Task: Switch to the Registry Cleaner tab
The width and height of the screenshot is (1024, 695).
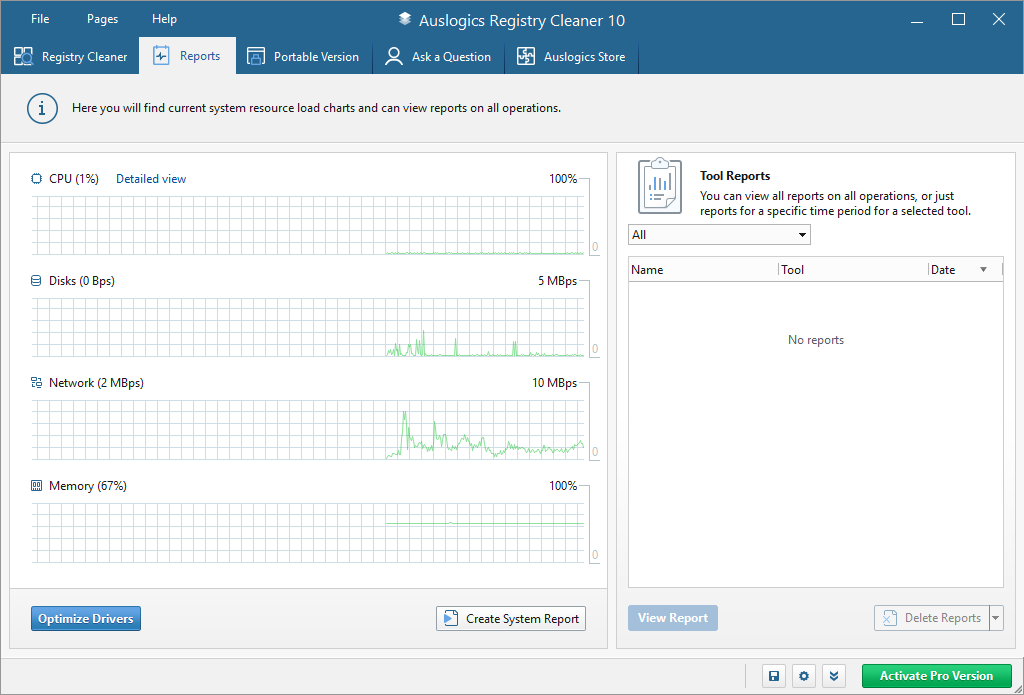Action: coord(71,57)
